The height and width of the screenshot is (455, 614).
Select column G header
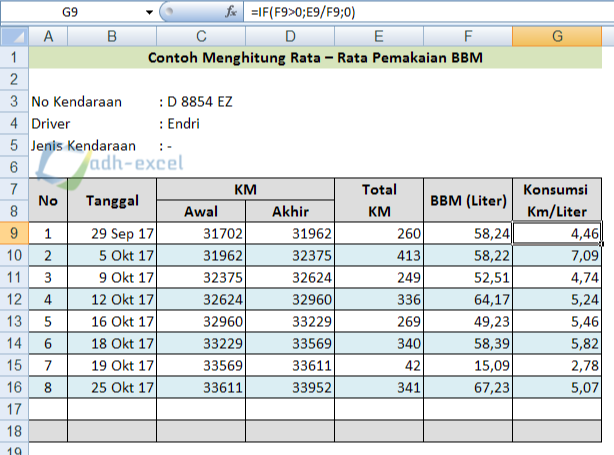557,37
